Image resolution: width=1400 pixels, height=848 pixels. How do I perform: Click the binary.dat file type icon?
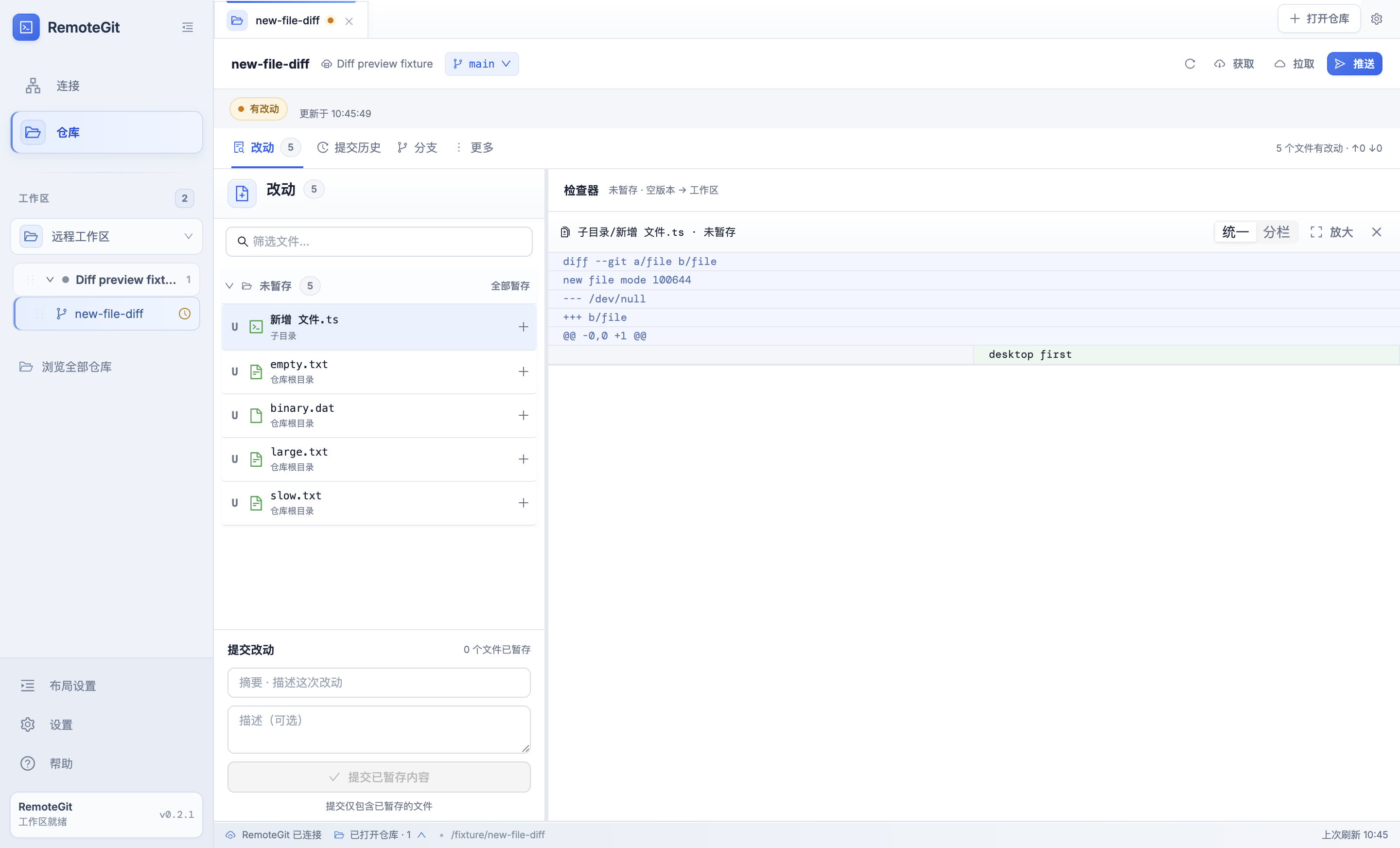coord(256,415)
